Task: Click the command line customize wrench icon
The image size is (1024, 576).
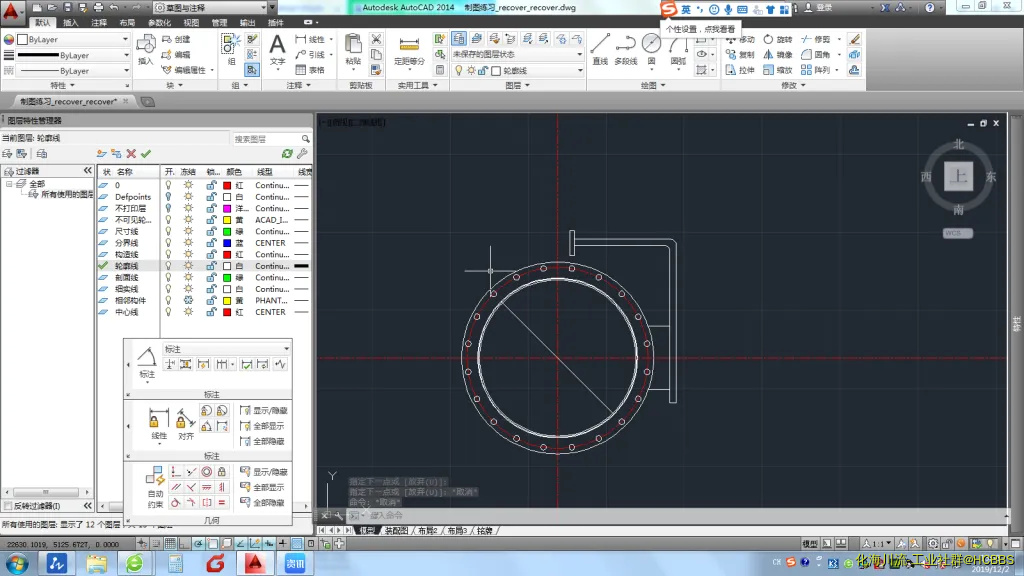Action: coord(339,515)
